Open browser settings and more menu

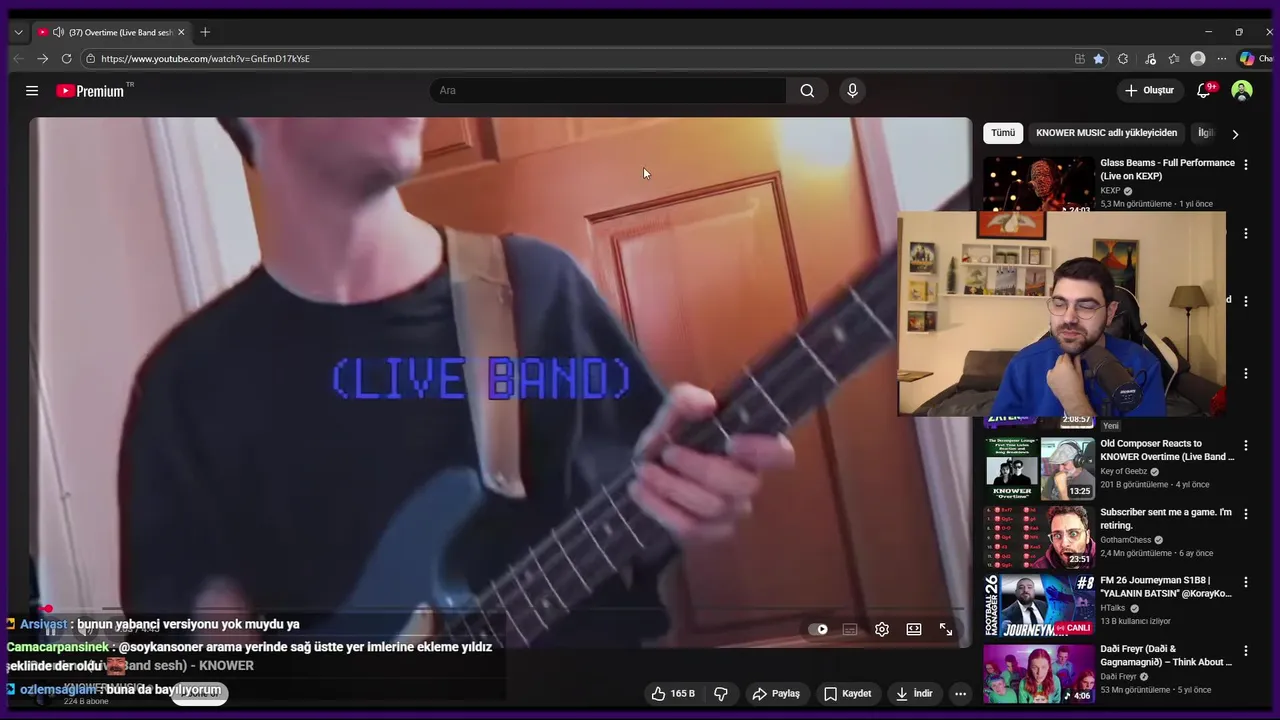pyautogui.click(x=1221, y=59)
